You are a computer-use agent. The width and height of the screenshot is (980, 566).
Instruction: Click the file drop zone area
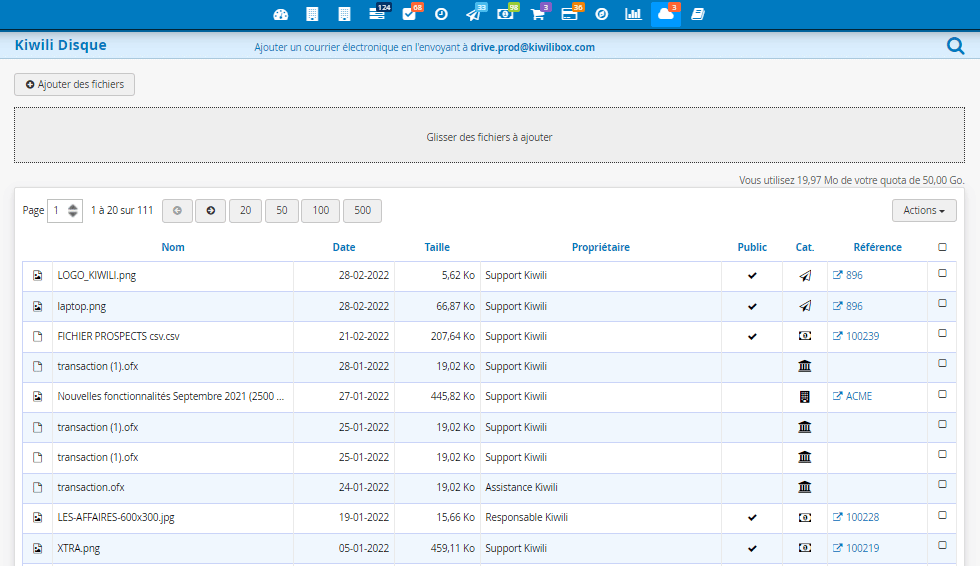(x=489, y=137)
